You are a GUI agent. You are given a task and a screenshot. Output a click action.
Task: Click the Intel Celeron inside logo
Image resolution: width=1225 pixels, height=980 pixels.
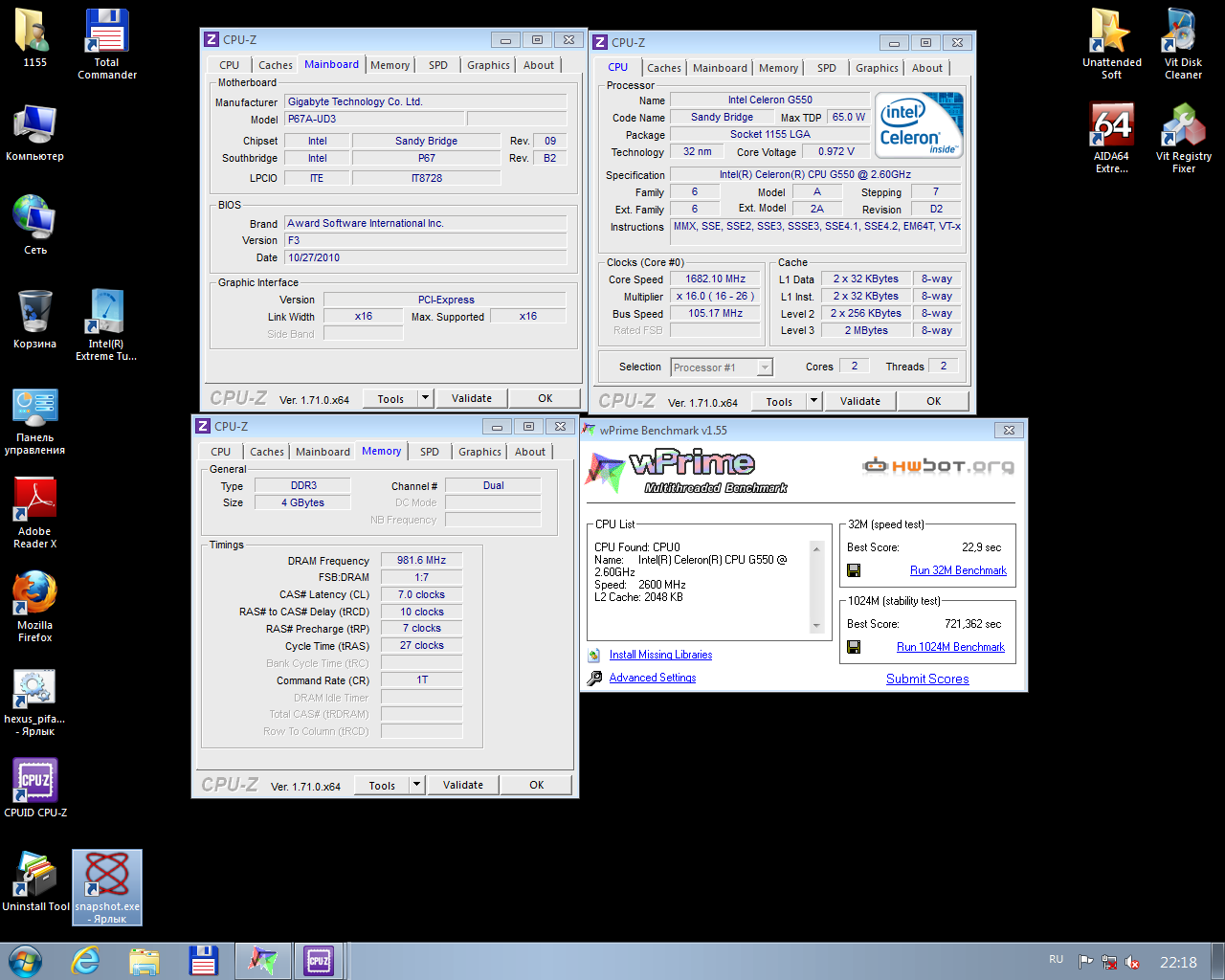pyautogui.click(x=919, y=125)
